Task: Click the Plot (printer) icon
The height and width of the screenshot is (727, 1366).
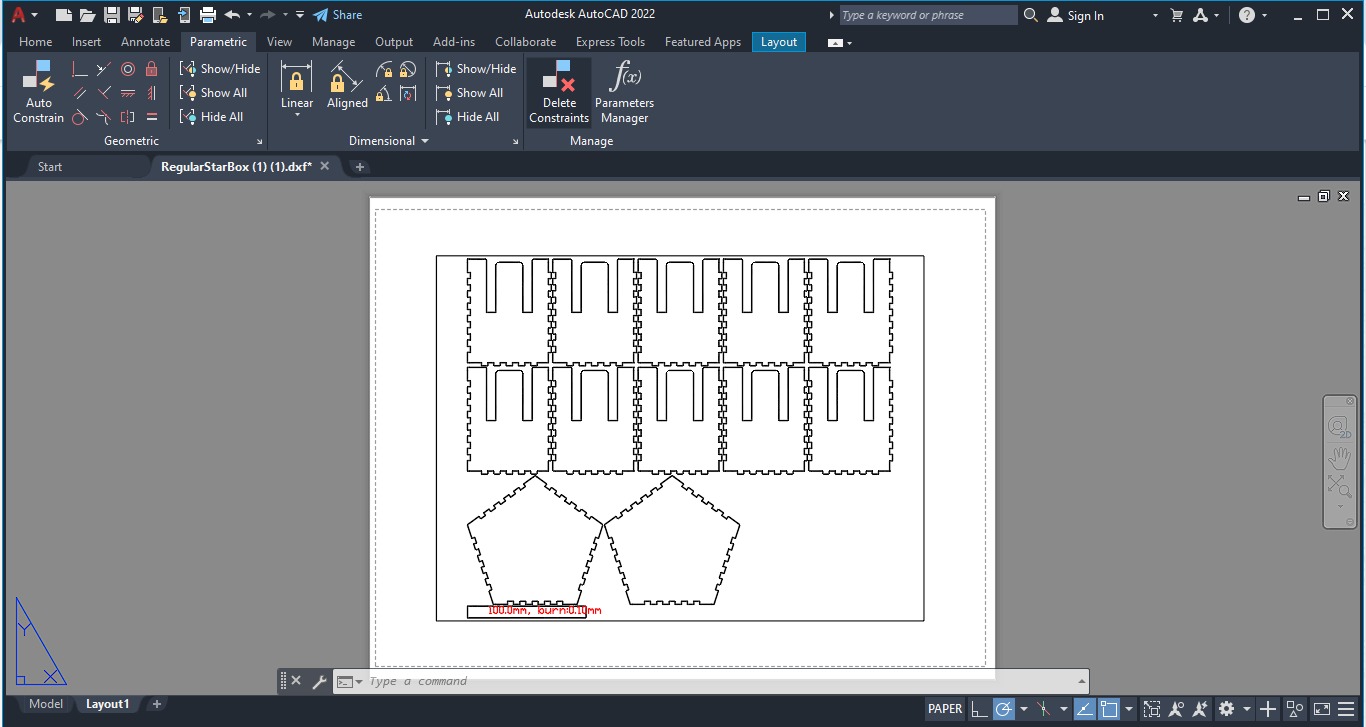Action: [208, 15]
